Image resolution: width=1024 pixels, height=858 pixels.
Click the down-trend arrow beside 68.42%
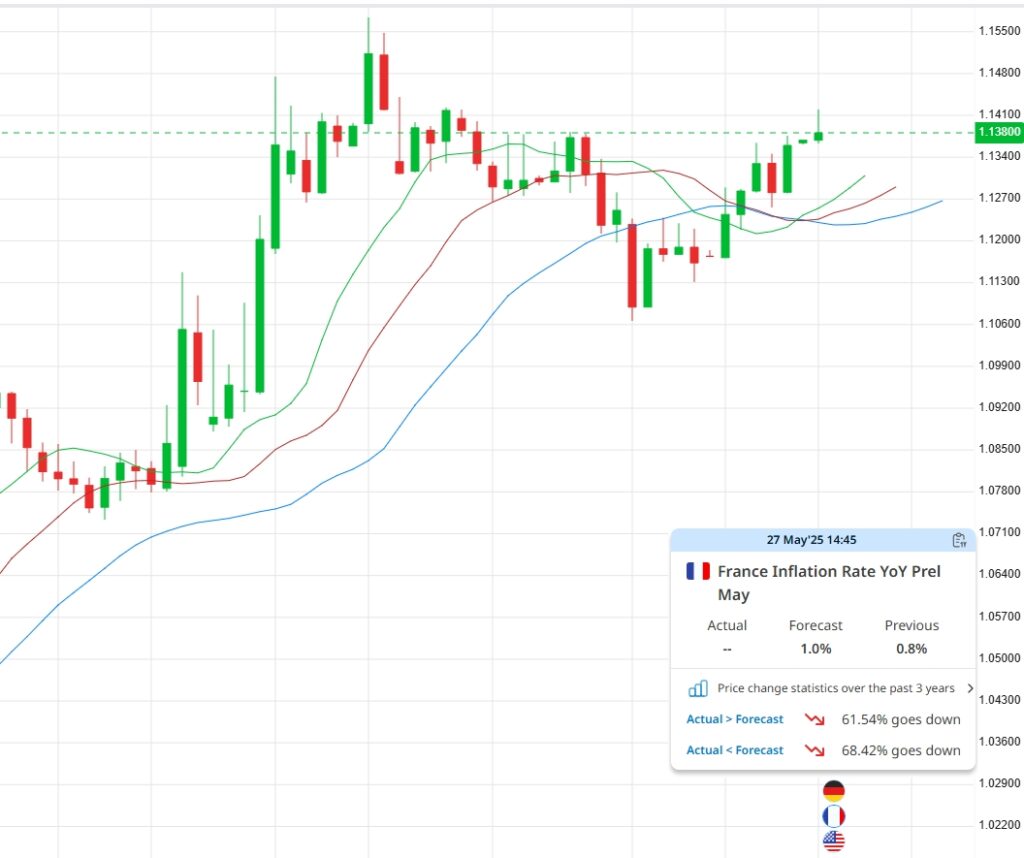[815, 750]
